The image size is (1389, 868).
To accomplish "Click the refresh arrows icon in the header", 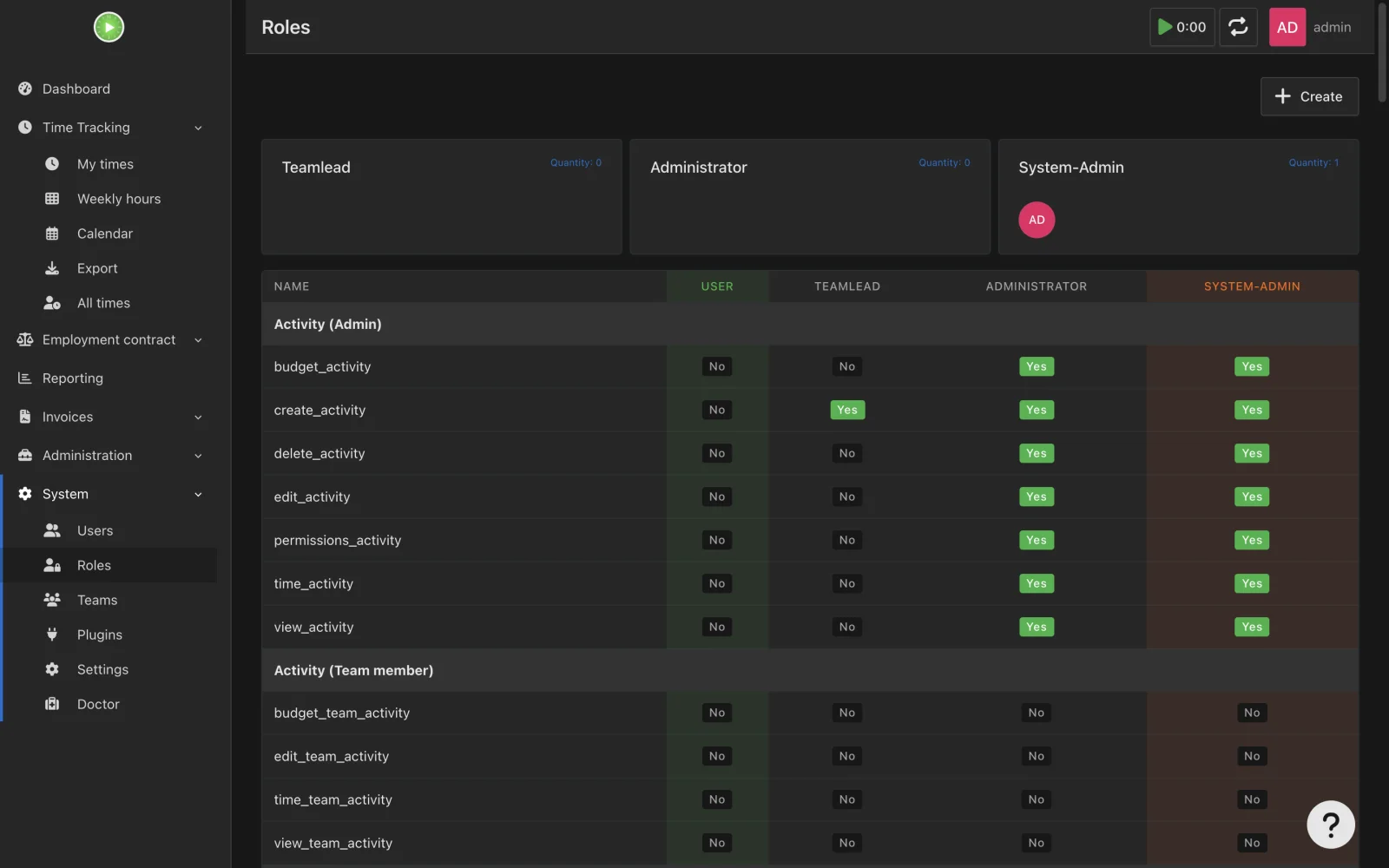I will [x=1238, y=27].
